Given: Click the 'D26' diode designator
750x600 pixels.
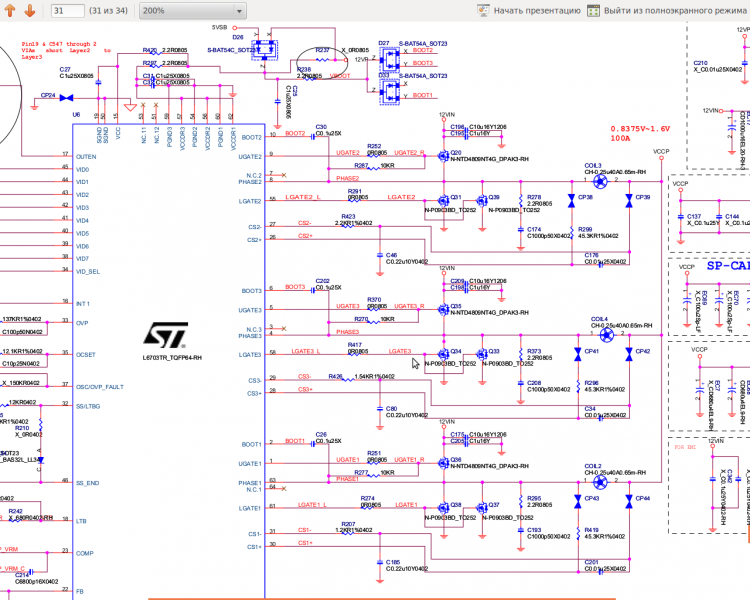Looking at the screenshot, I should coord(238,37).
